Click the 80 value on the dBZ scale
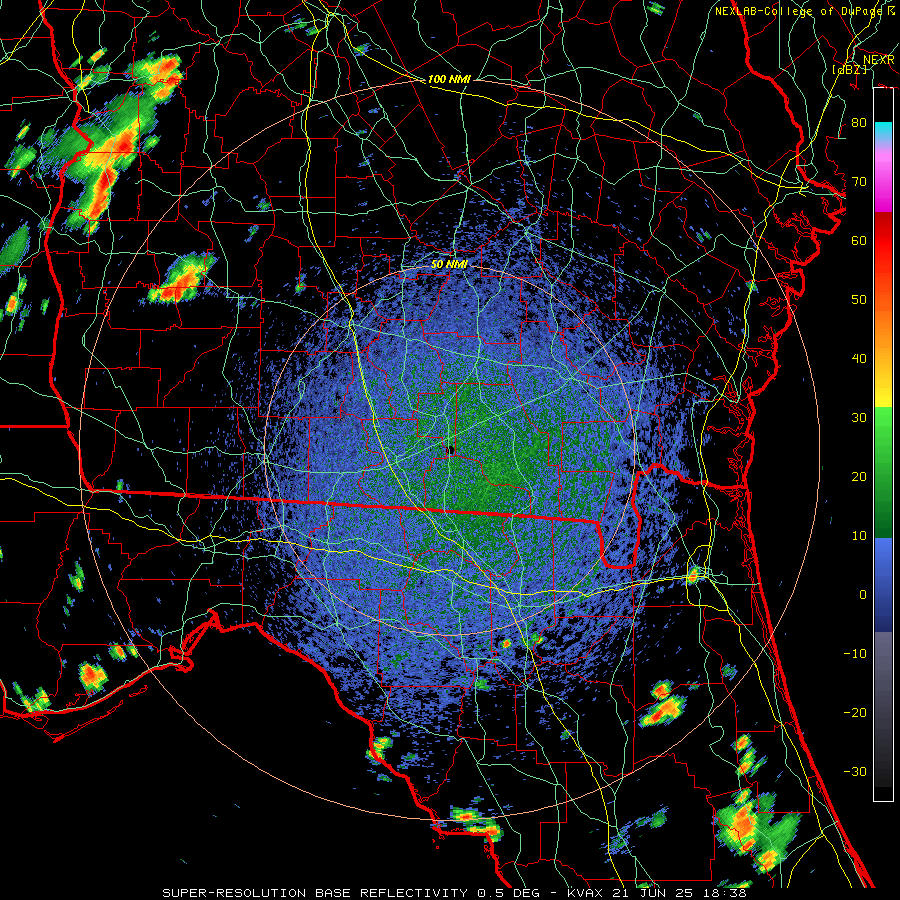The image size is (900, 900). click(859, 123)
